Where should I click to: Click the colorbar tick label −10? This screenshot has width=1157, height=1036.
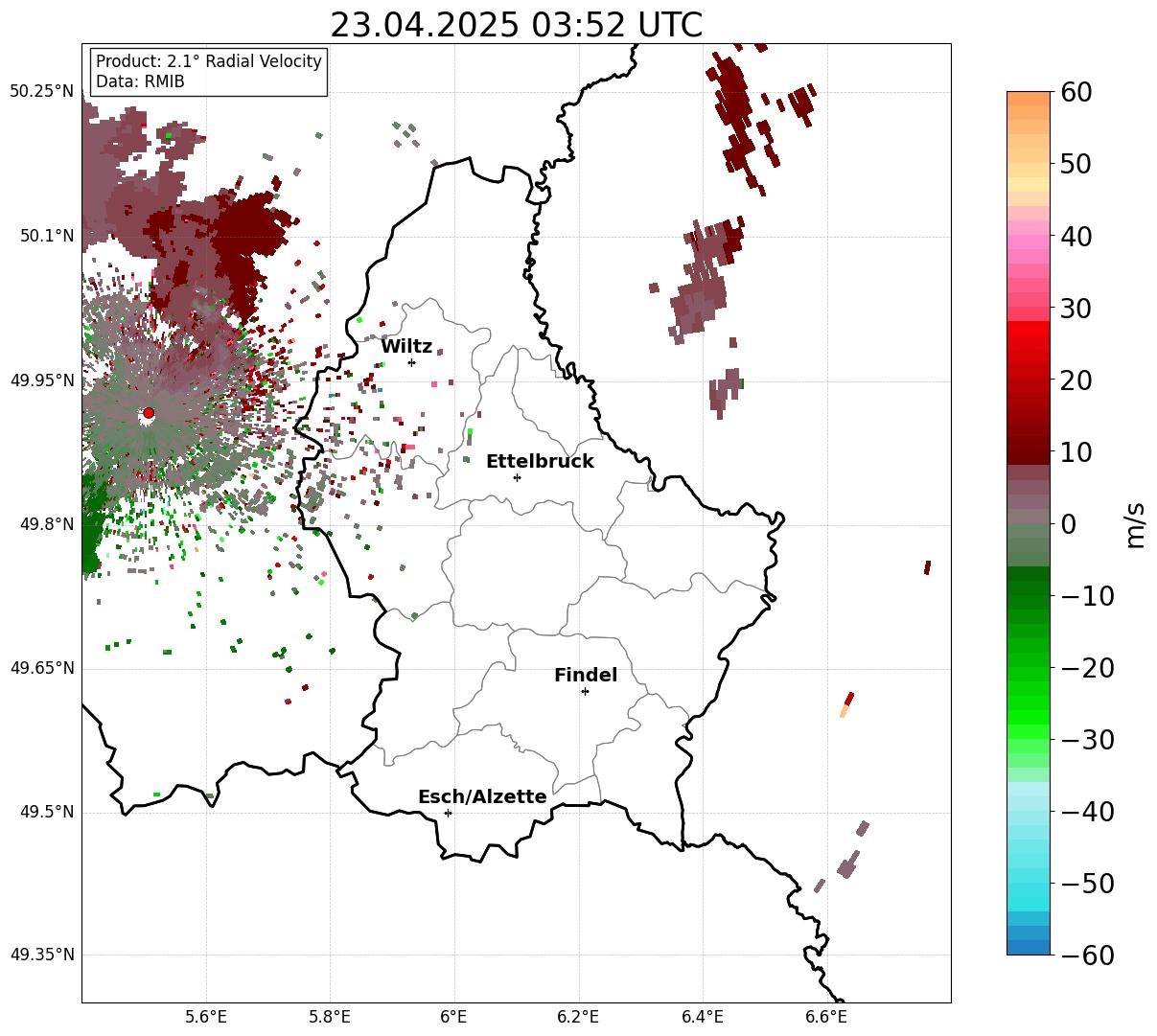(1087, 595)
